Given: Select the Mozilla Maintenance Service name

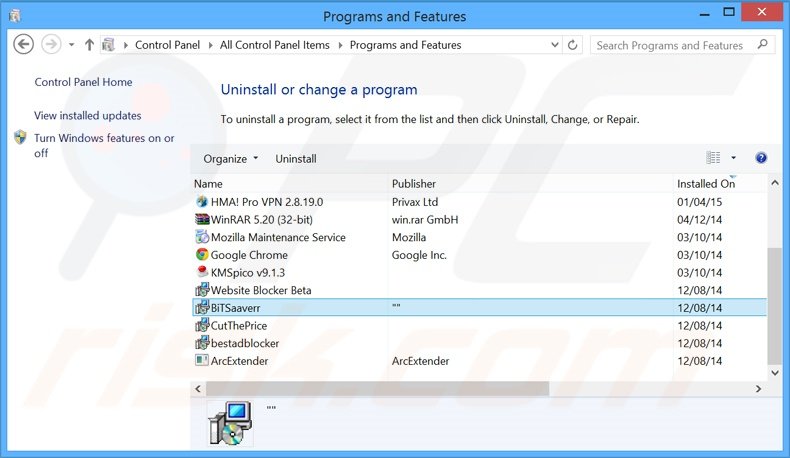Looking at the screenshot, I should [278, 237].
